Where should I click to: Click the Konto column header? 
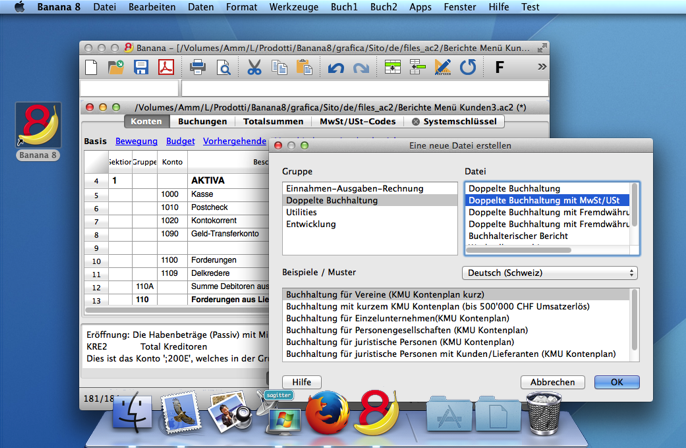click(172, 162)
